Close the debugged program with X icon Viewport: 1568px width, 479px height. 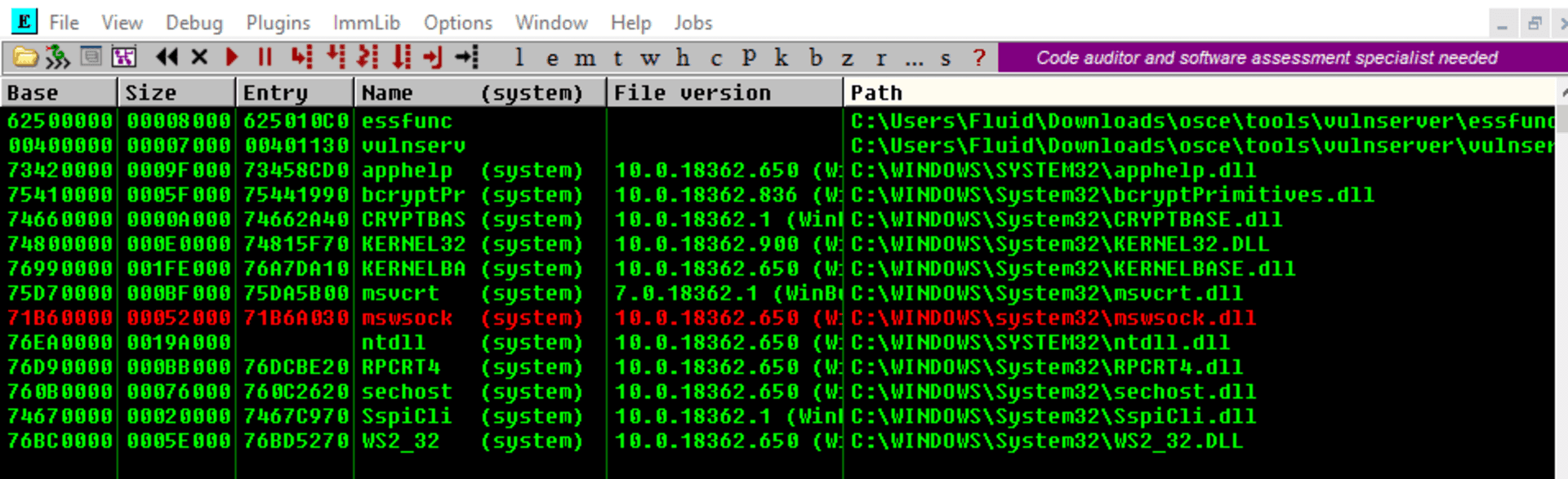click(x=199, y=57)
